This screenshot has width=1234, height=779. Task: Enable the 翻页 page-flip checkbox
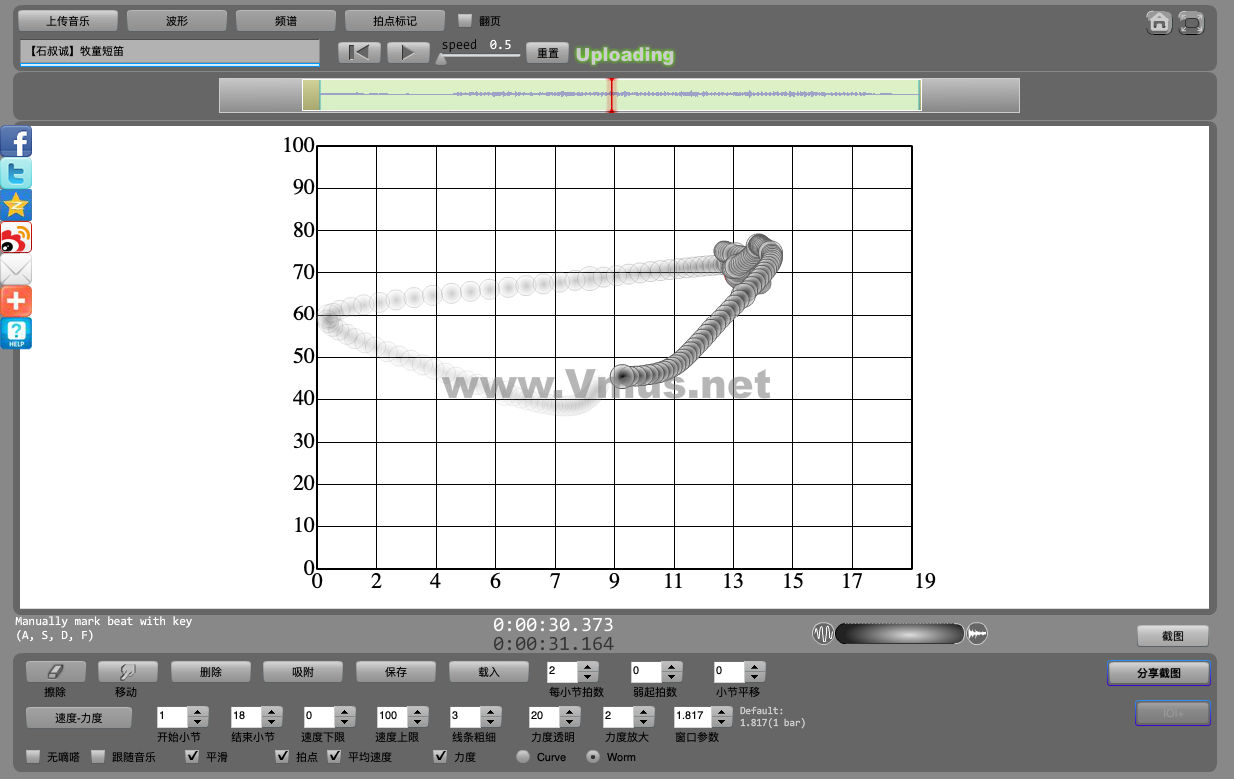pos(465,20)
